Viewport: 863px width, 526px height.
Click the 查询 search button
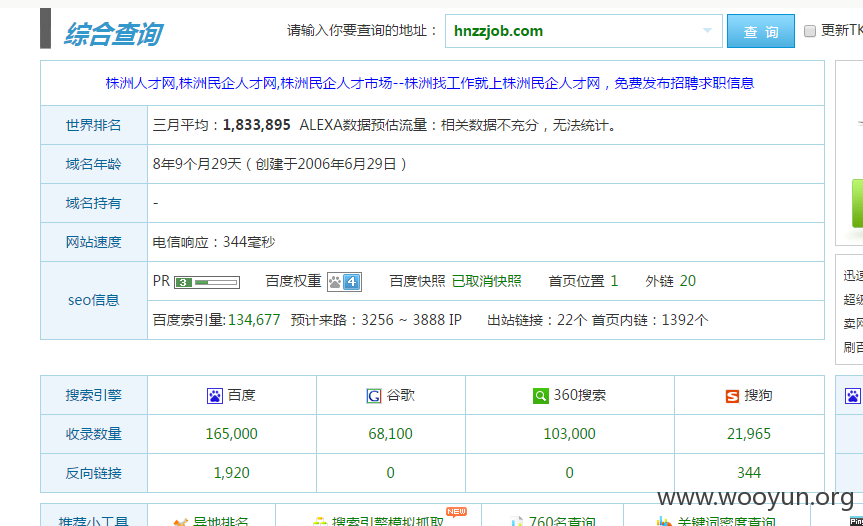pyautogui.click(x=761, y=31)
